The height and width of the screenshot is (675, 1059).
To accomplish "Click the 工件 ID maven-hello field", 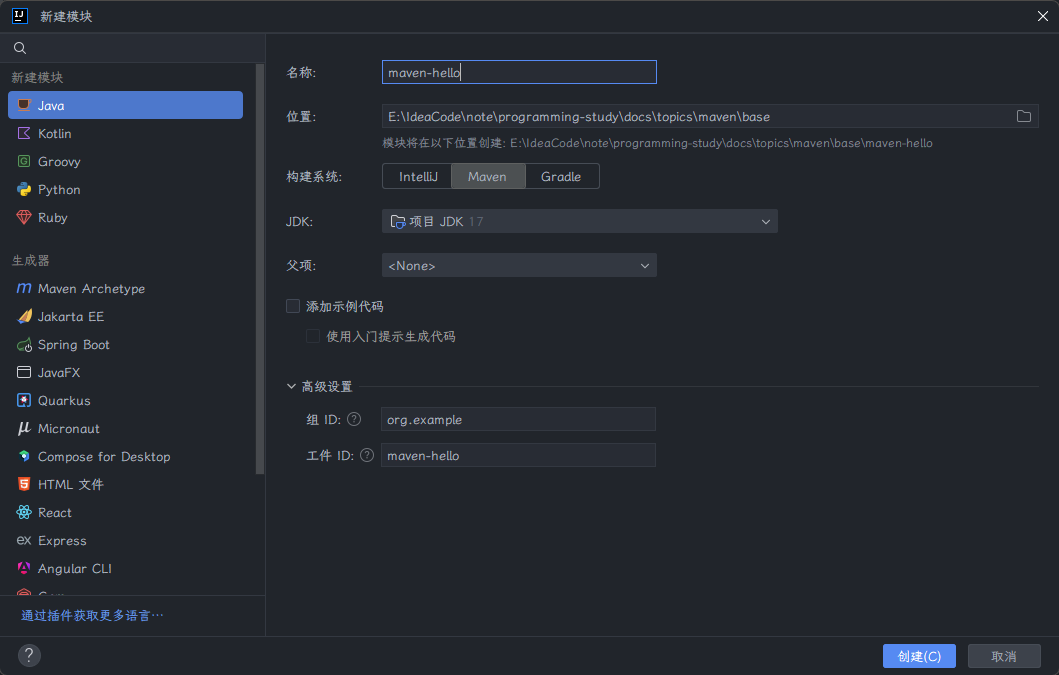I will (x=518, y=455).
